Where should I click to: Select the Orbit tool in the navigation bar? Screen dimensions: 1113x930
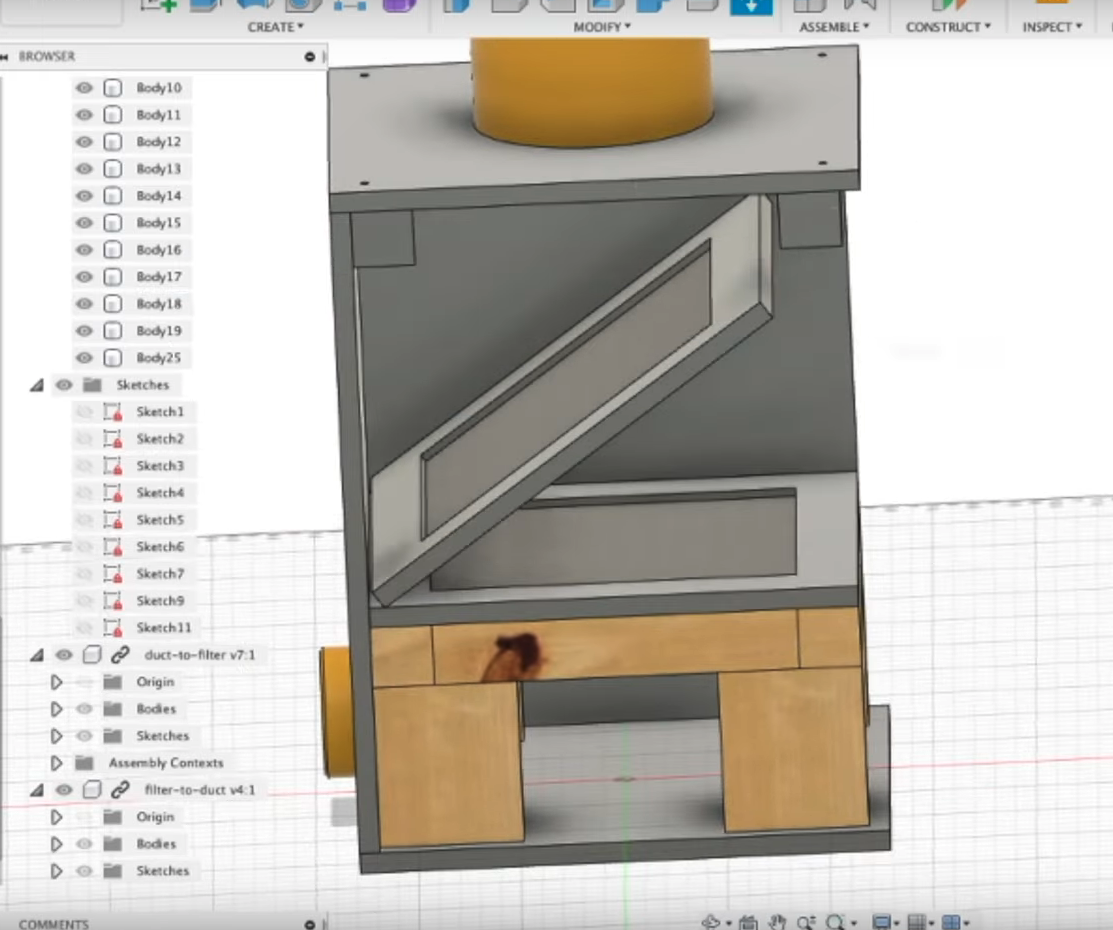point(710,921)
